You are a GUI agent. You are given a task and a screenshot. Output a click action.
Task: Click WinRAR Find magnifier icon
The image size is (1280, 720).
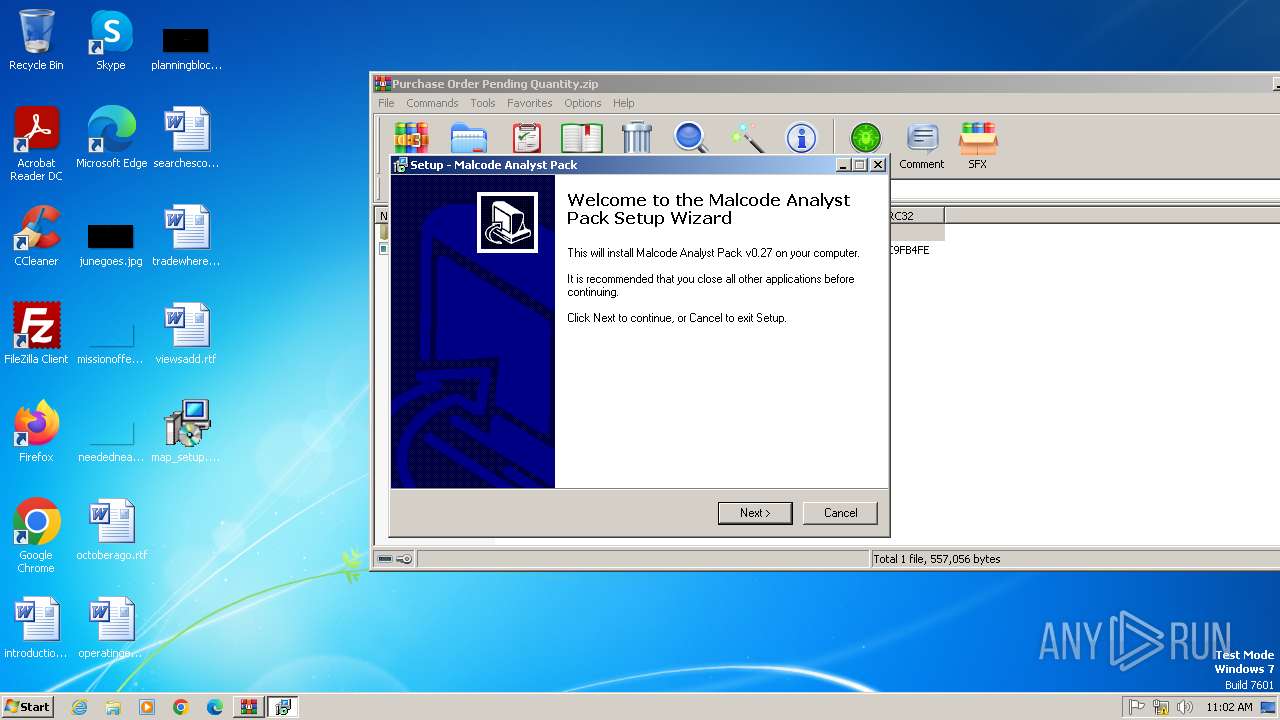click(691, 138)
